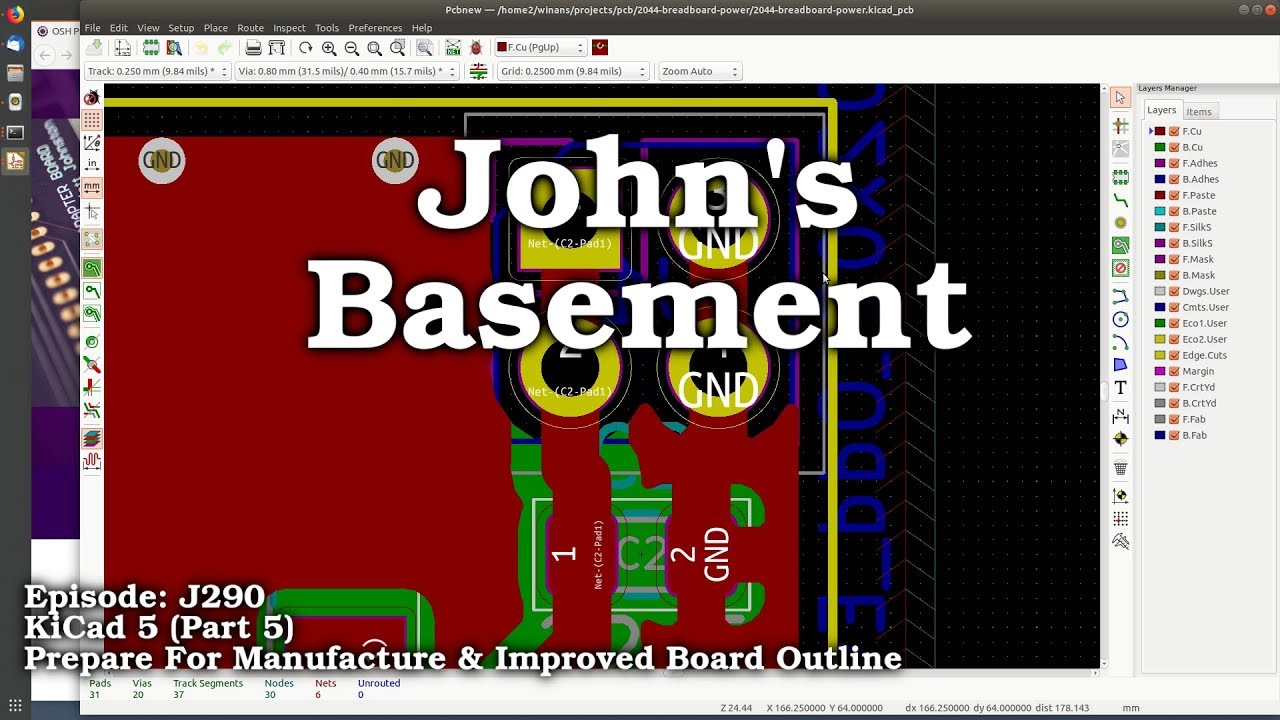Switch to the Items tab
1280x720 pixels.
pos(1199,112)
